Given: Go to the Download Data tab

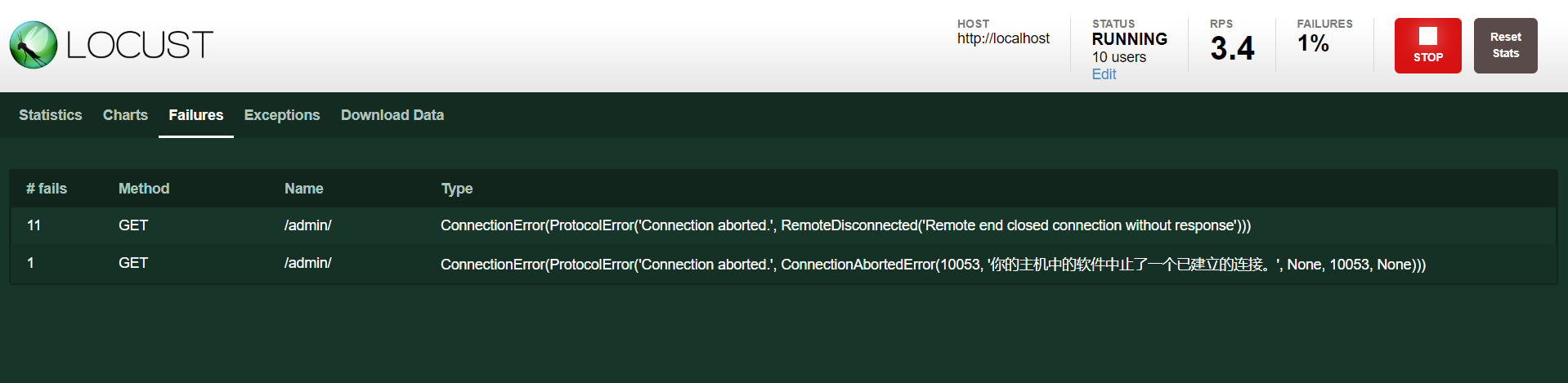Looking at the screenshot, I should [392, 115].
